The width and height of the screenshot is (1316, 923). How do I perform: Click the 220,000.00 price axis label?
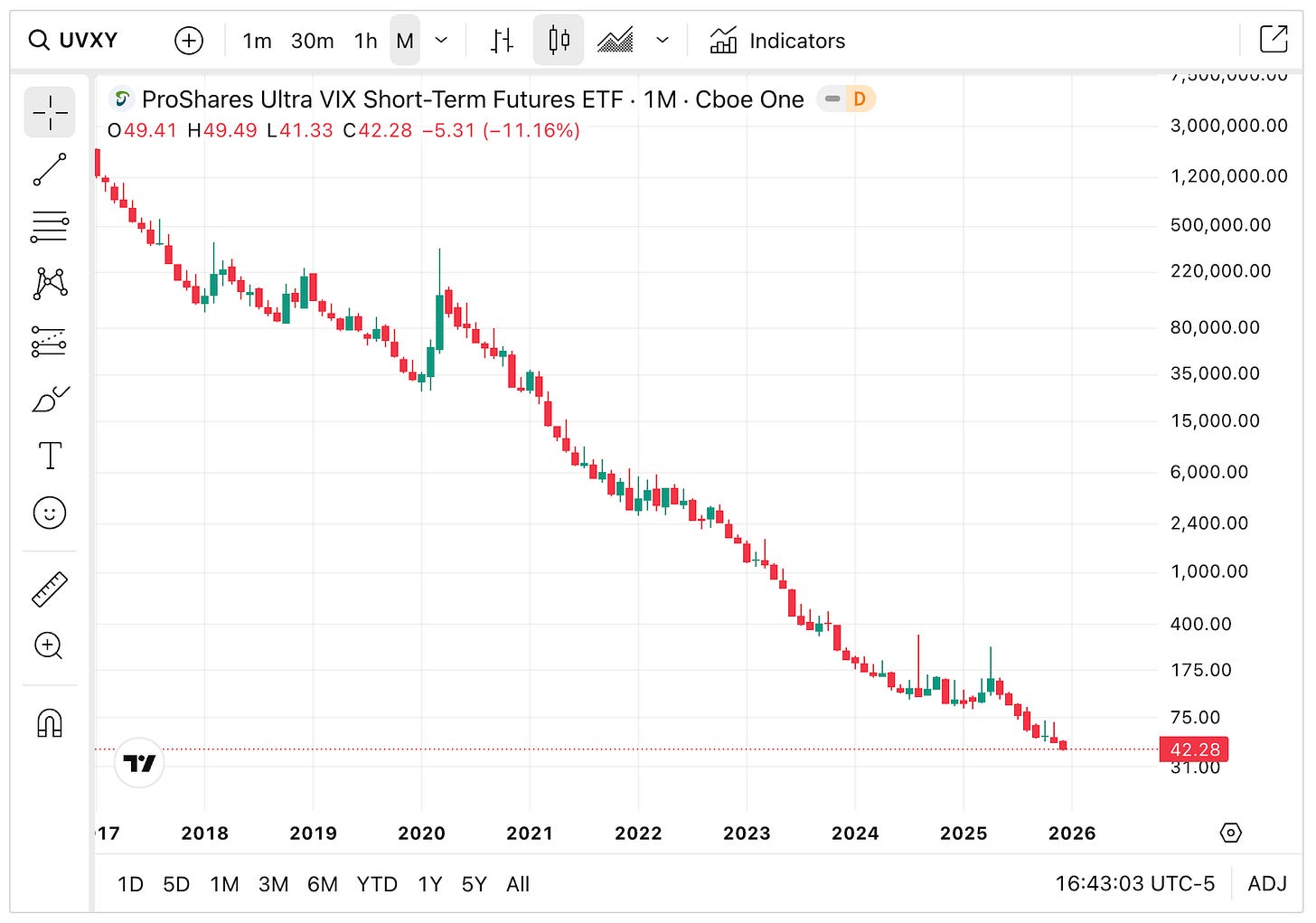(1221, 271)
